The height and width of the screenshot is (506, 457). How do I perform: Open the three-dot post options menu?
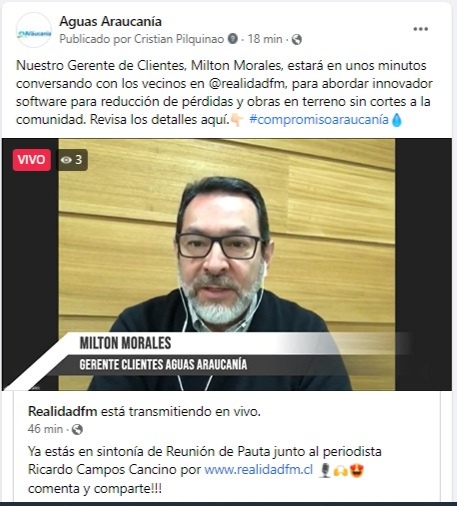420,29
